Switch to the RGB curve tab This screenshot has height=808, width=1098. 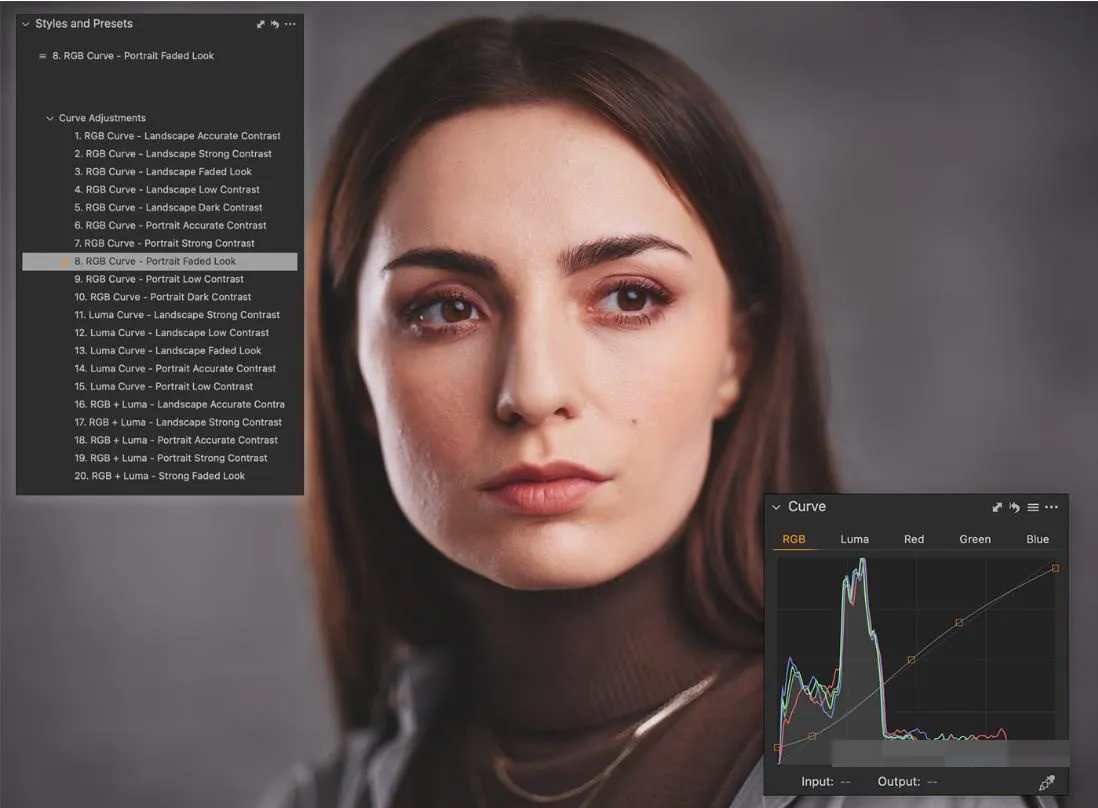click(x=793, y=539)
